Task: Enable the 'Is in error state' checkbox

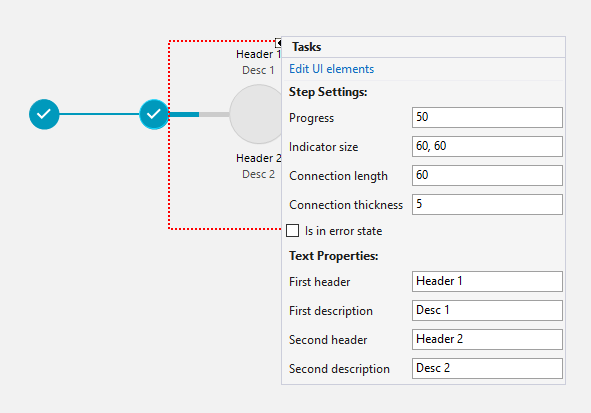Action: click(x=292, y=231)
